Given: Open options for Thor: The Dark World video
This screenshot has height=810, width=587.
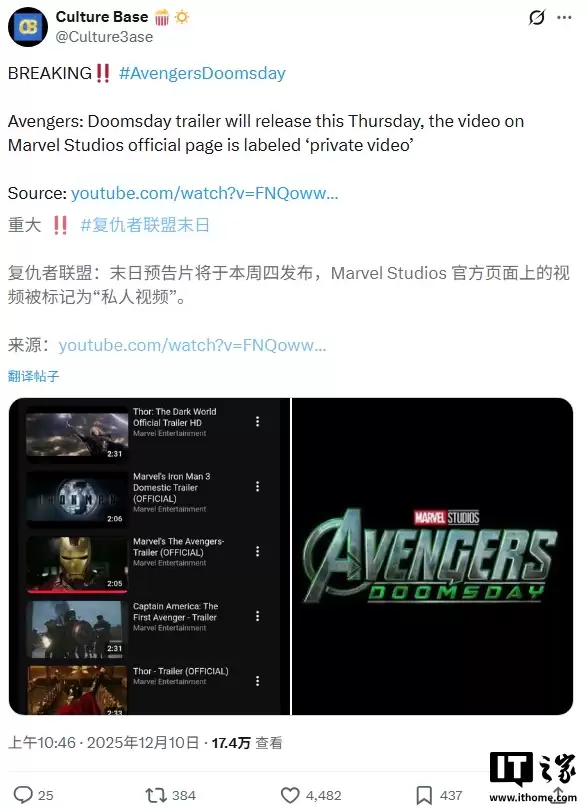Looking at the screenshot, I should 257,422.
